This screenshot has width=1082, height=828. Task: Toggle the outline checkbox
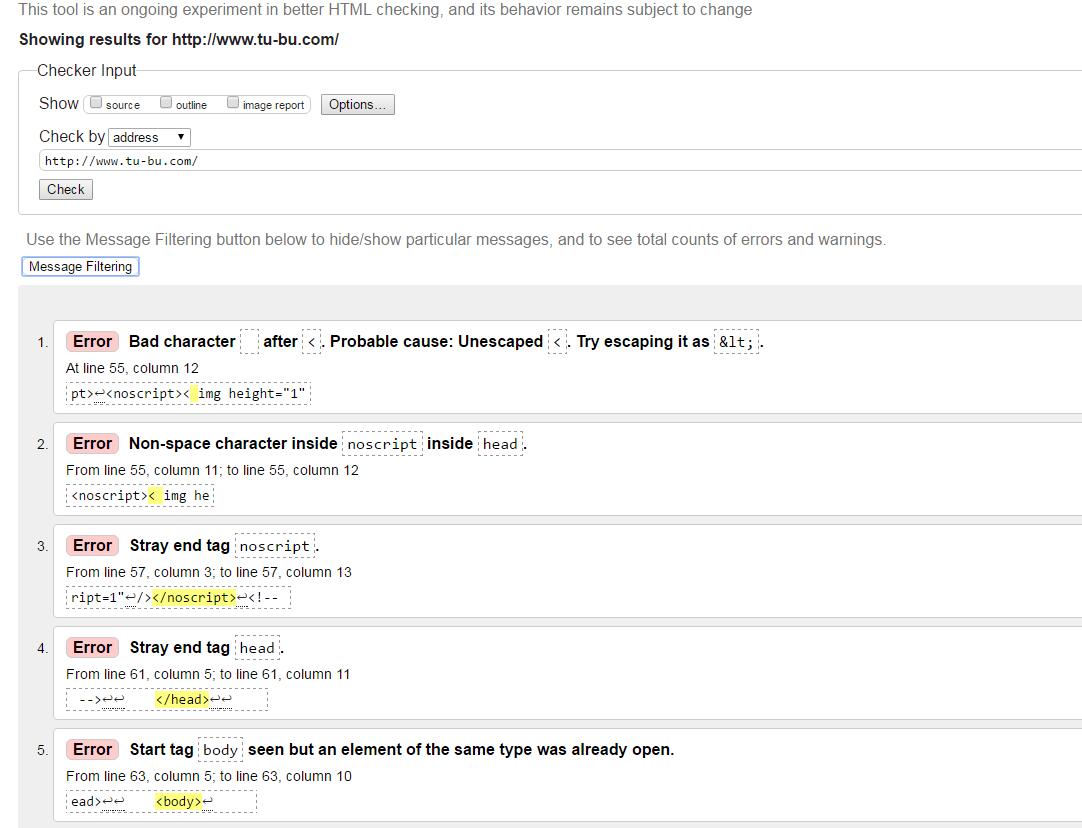coord(167,103)
